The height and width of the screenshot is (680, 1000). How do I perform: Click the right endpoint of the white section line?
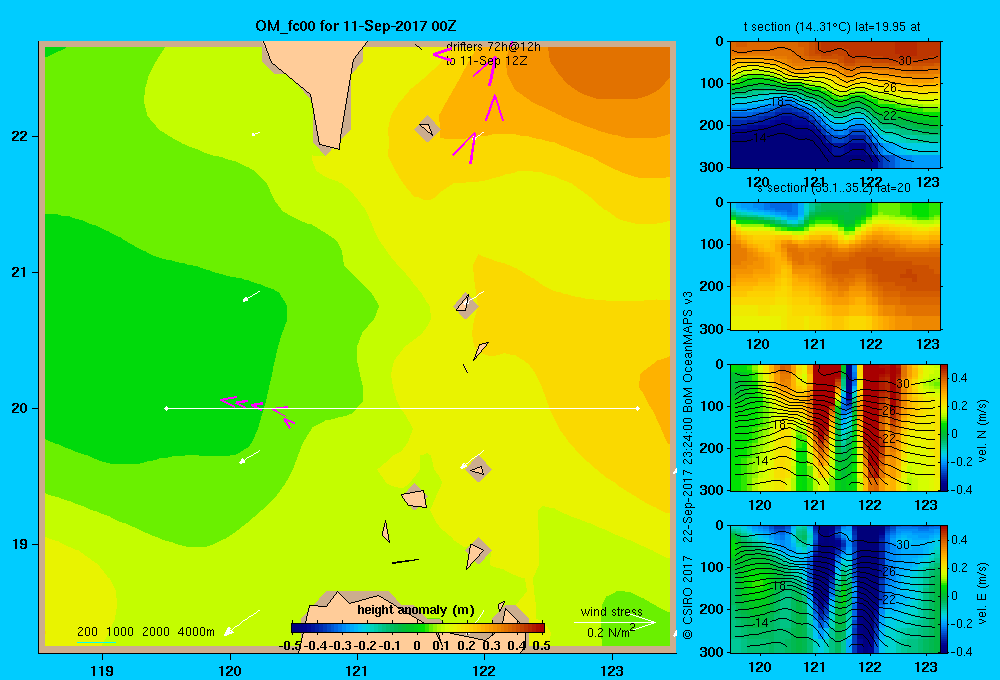(x=637, y=408)
